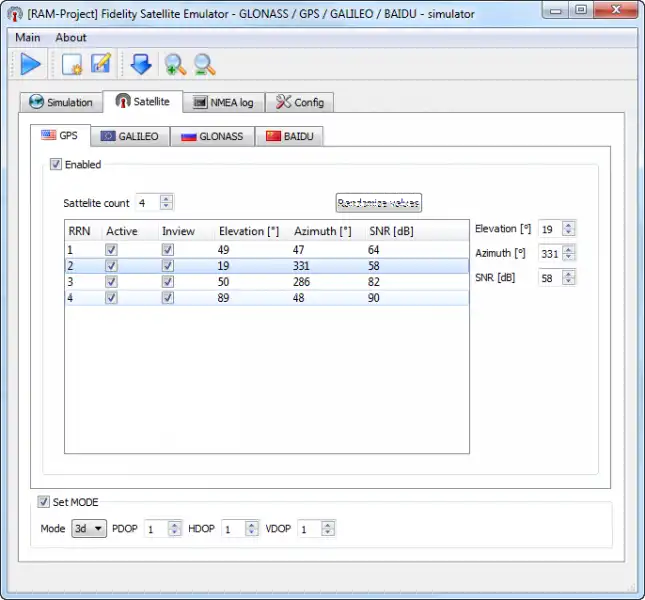
Task: Click the edit document pencil toolbar icon
Action: 101,64
